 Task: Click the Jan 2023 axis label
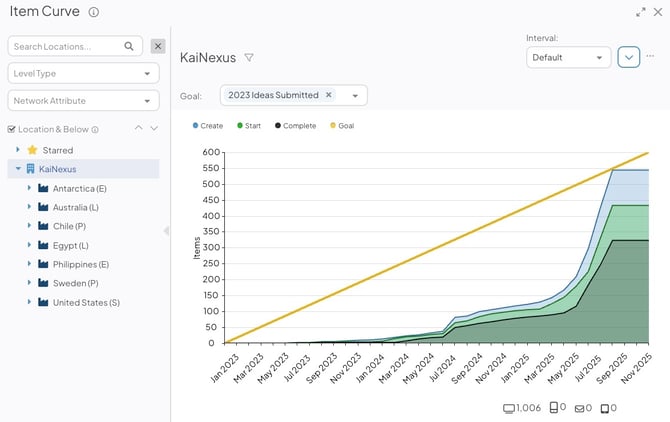pyautogui.click(x=225, y=368)
